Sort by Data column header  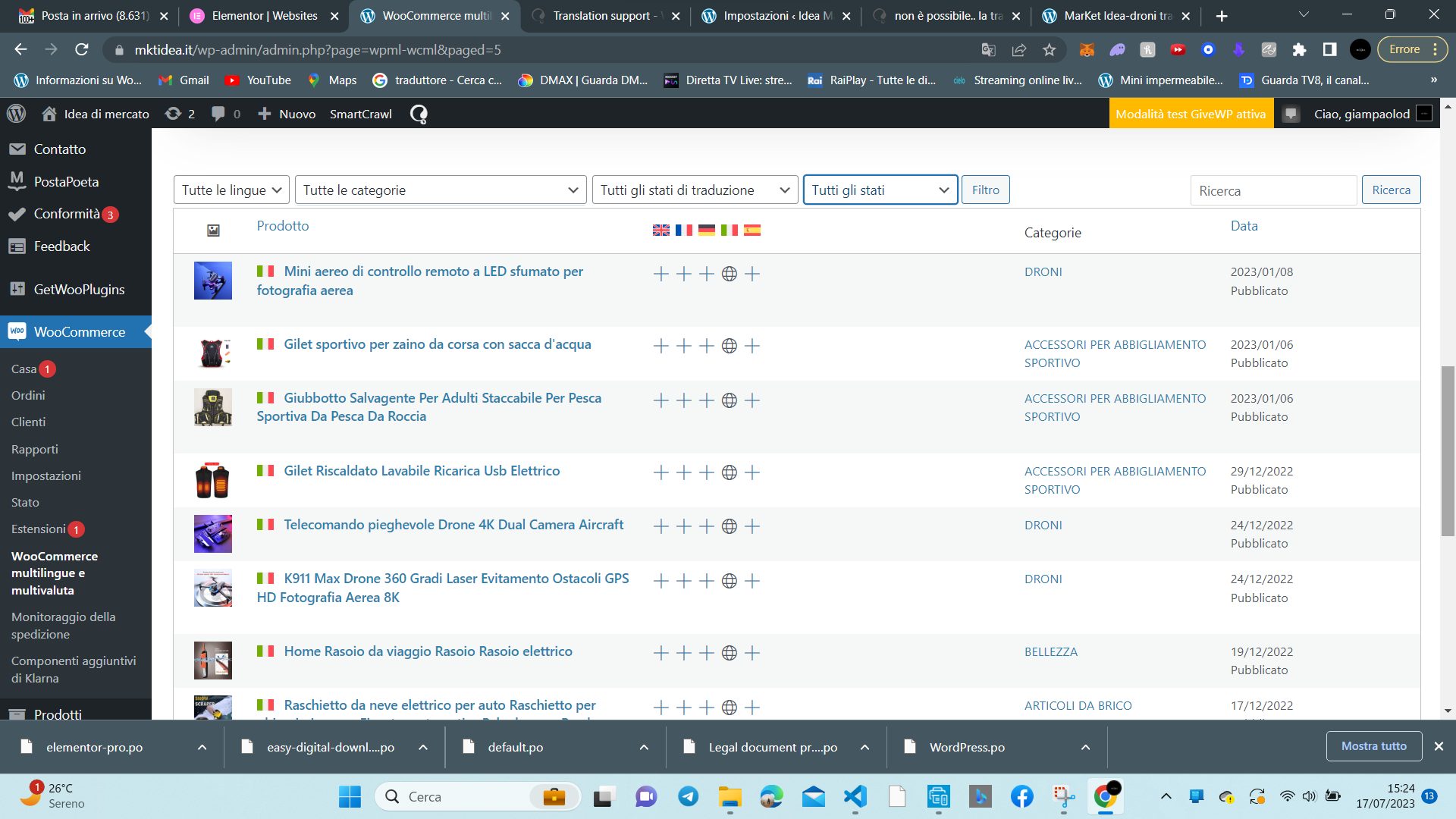coord(1244,225)
